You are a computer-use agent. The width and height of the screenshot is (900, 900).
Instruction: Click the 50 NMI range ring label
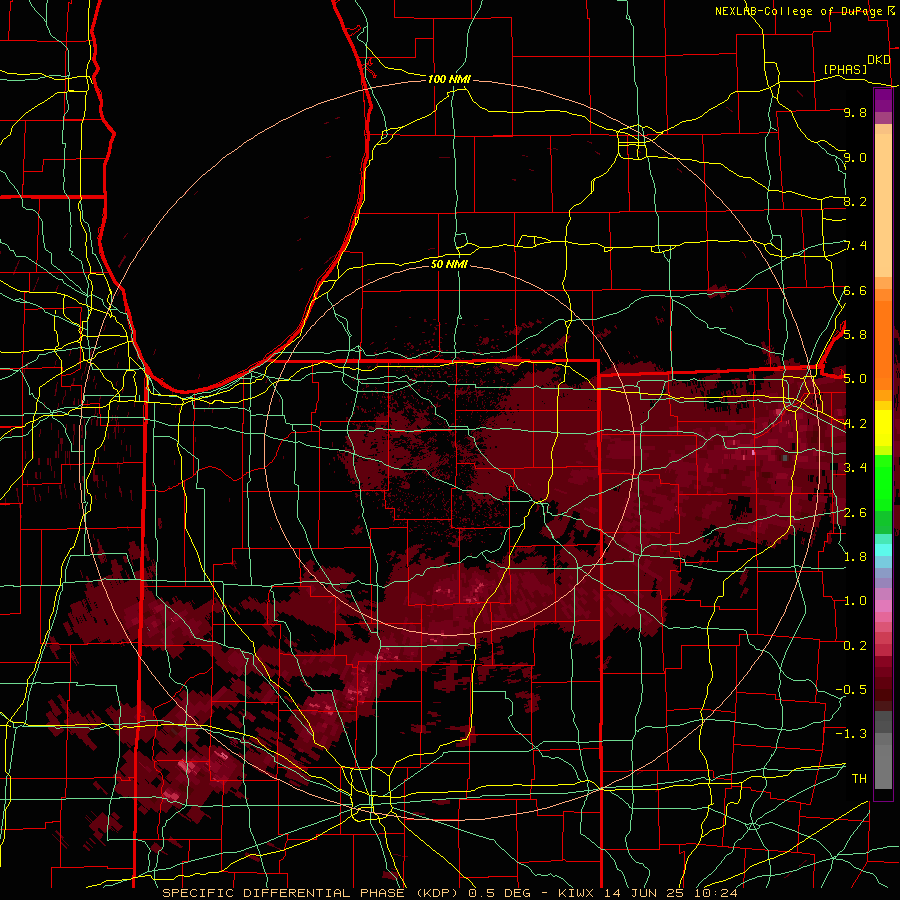(x=449, y=264)
